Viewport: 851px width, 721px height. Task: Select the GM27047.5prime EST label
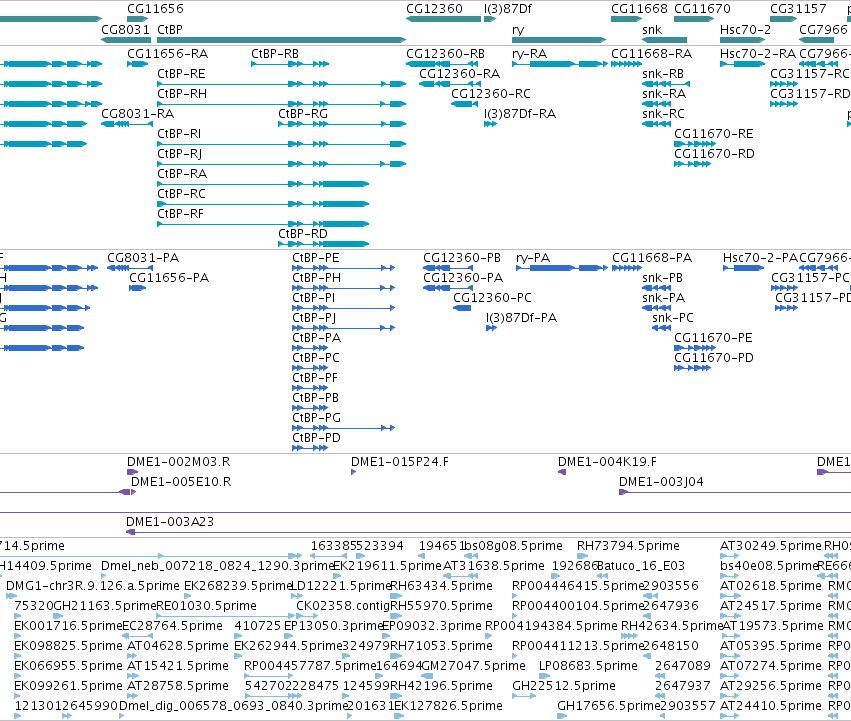[x=473, y=666]
